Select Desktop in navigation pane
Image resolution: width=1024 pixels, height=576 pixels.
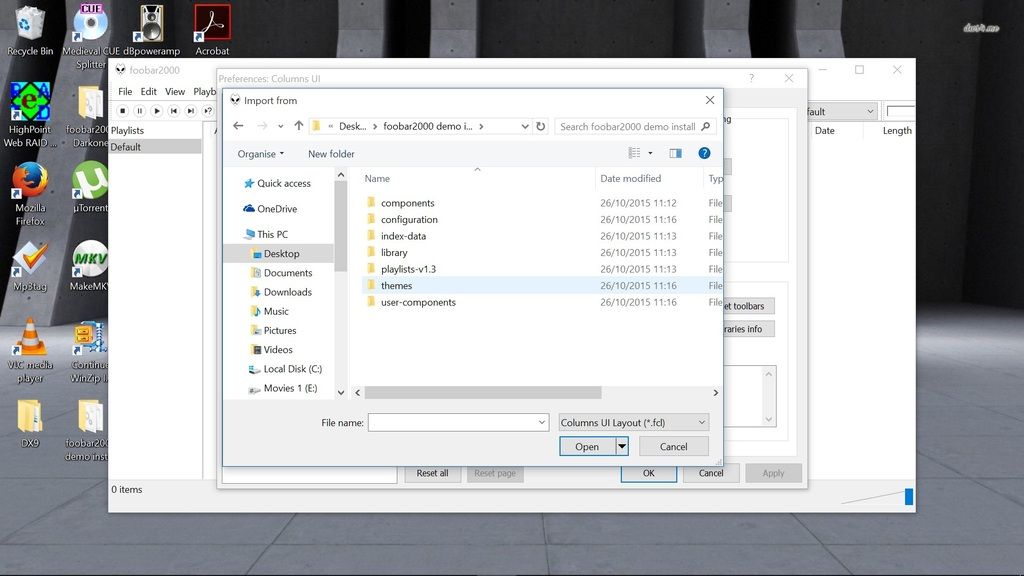[279, 253]
